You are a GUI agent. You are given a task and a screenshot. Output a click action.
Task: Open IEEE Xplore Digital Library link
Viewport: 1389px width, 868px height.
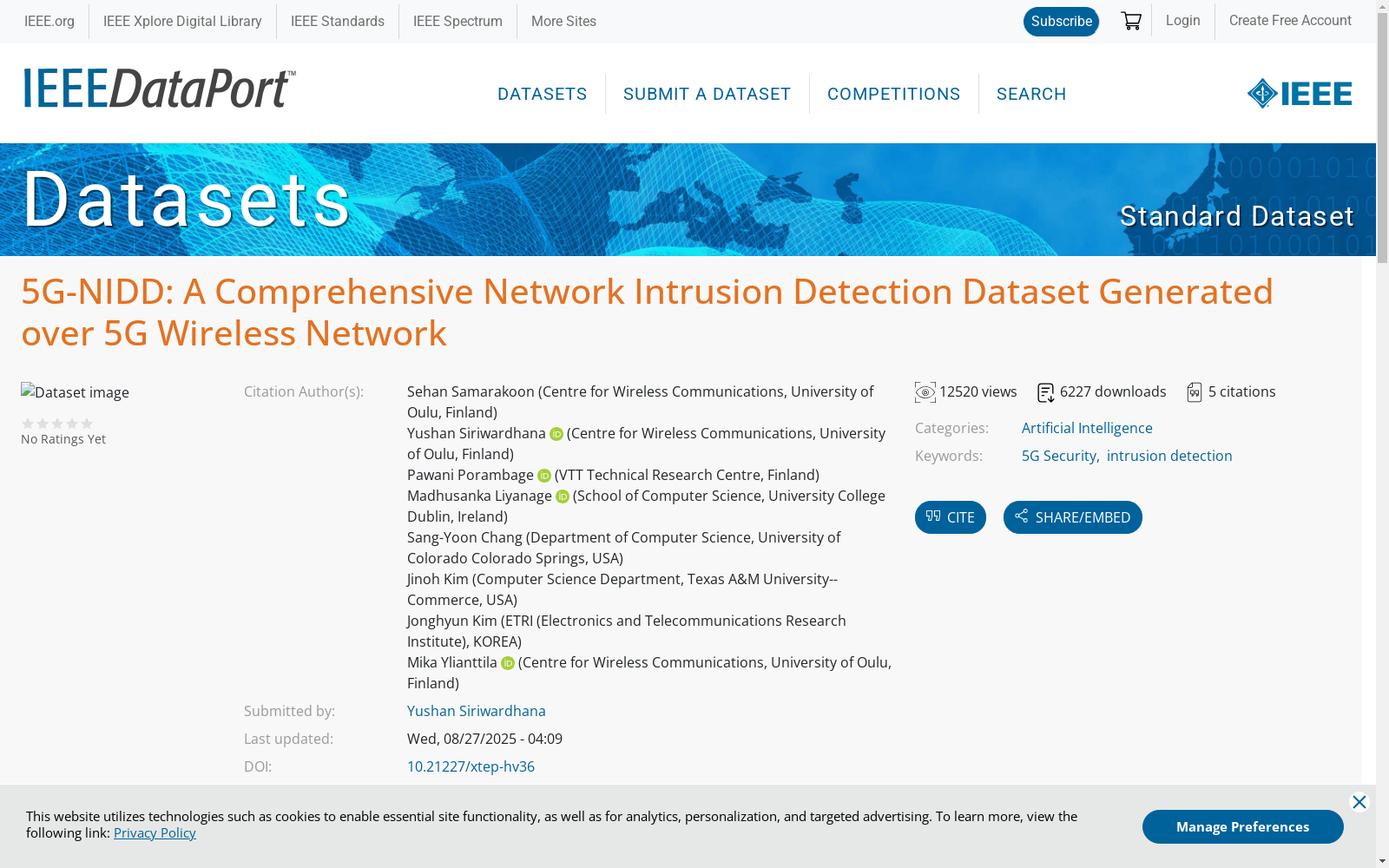pyautogui.click(x=182, y=22)
